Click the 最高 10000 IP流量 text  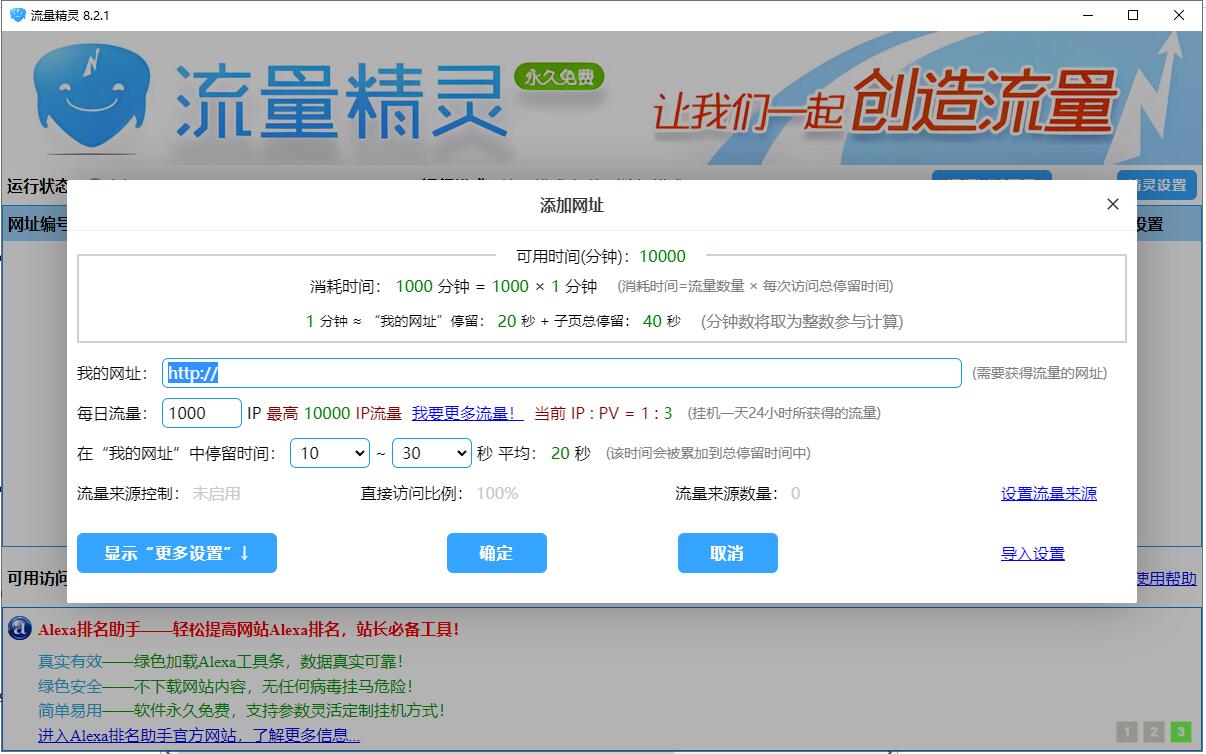point(334,413)
